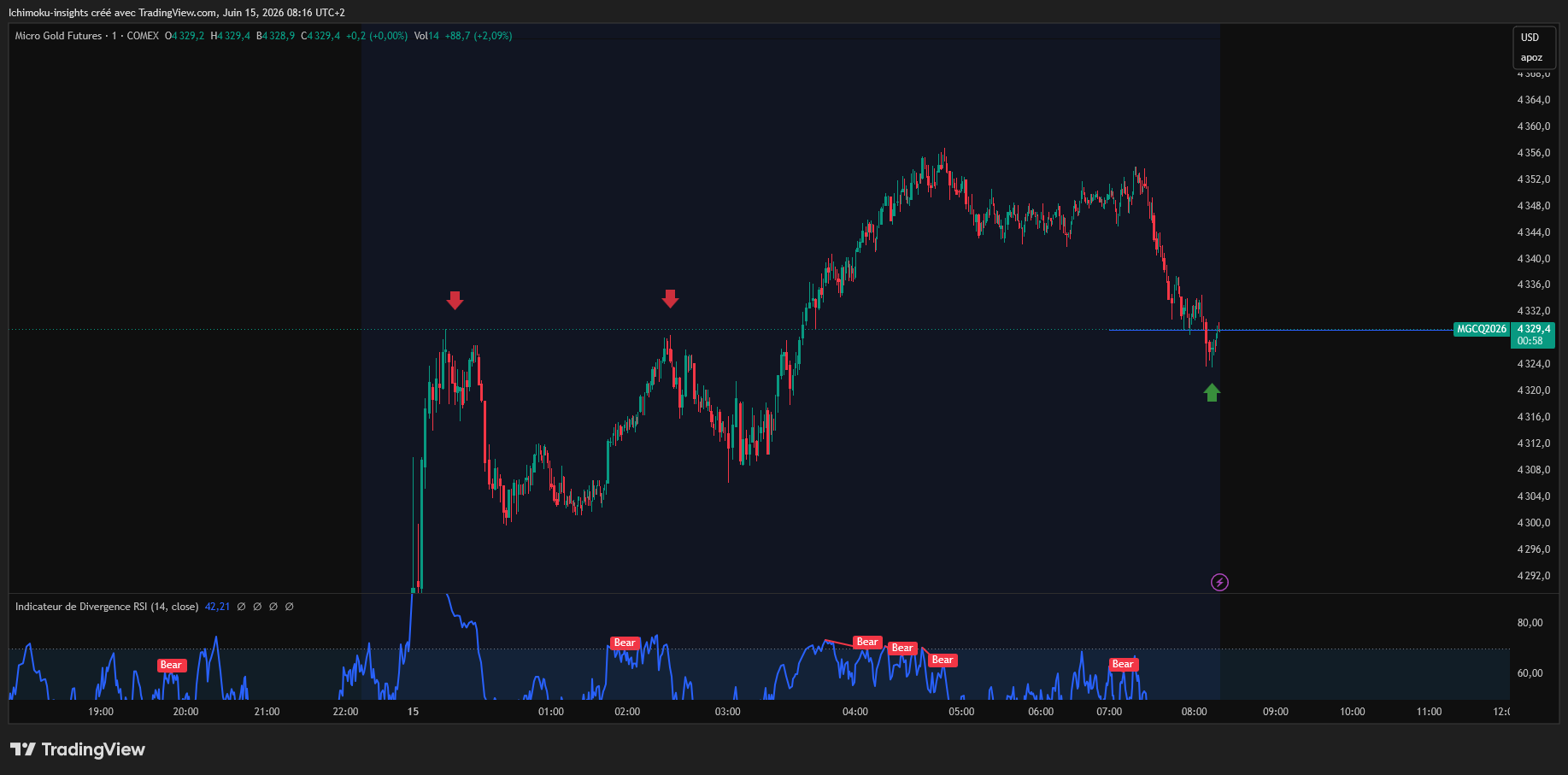Click the 4 348,0 price axis label
The height and width of the screenshot is (775, 1568).
[1533, 206]
